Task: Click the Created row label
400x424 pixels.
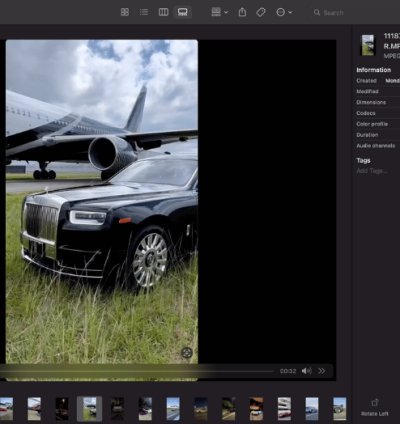Action: pyautogui.click(x=366, y=81)
